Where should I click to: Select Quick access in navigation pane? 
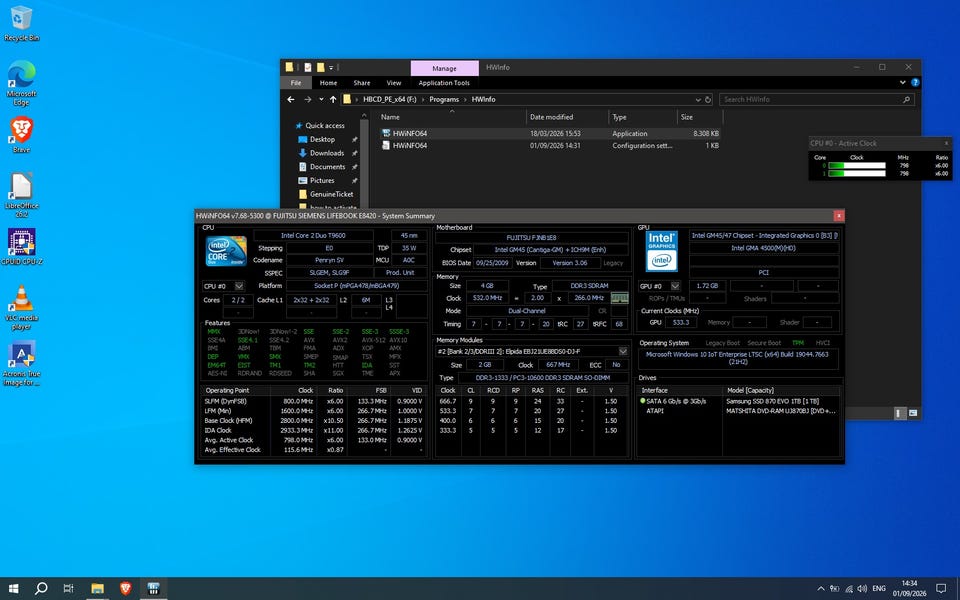click(x=324, y=126)
